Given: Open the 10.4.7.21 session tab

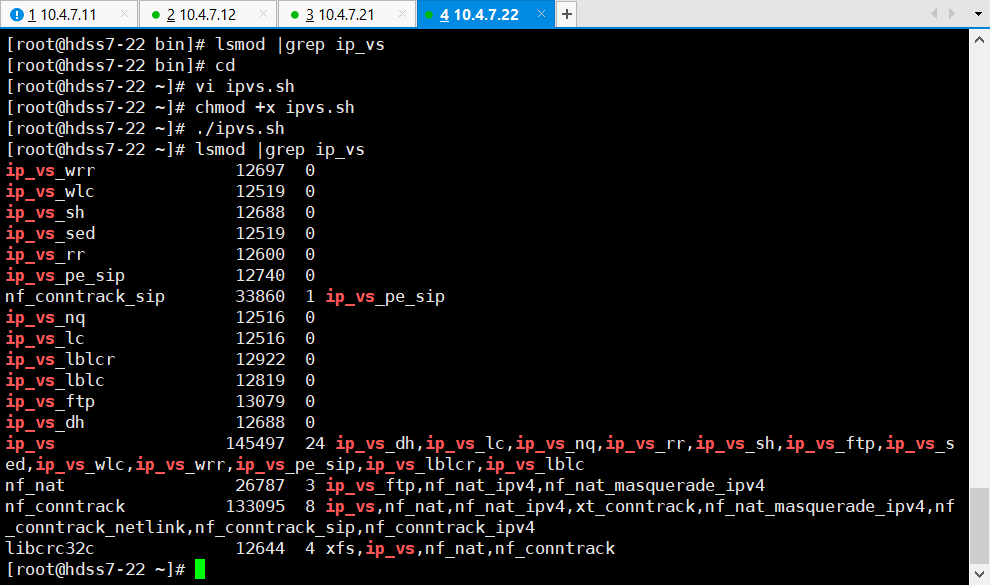Looking at the screenshot, I should (339, 15).
